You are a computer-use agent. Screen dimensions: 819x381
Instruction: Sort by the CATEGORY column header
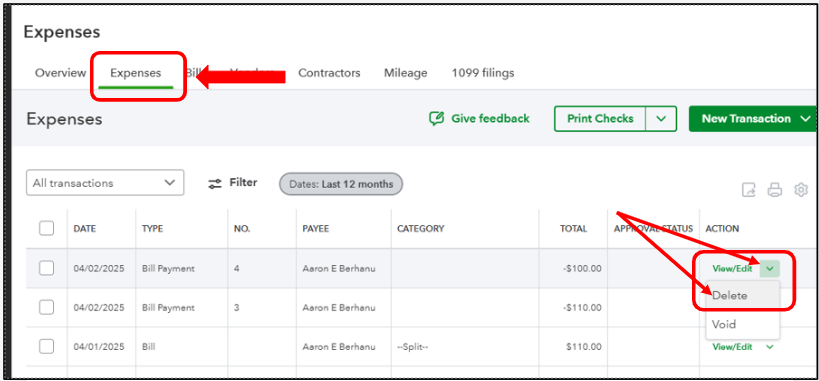point(420,228)
